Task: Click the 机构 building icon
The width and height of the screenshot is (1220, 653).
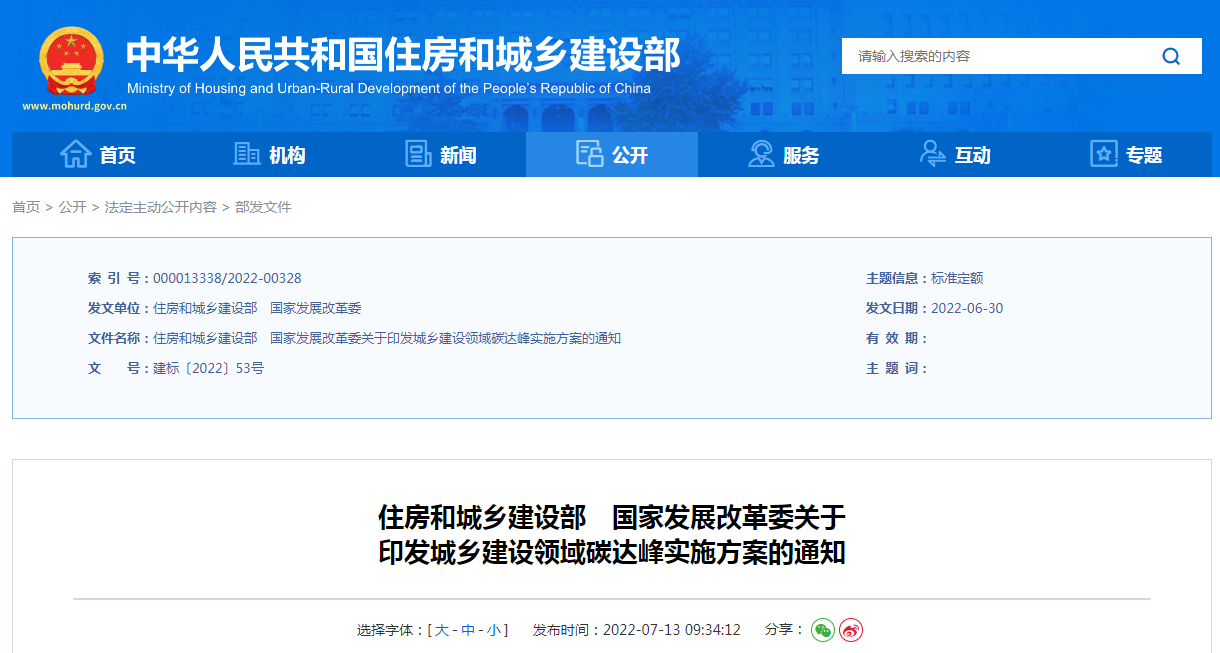Action: (246, 154)
